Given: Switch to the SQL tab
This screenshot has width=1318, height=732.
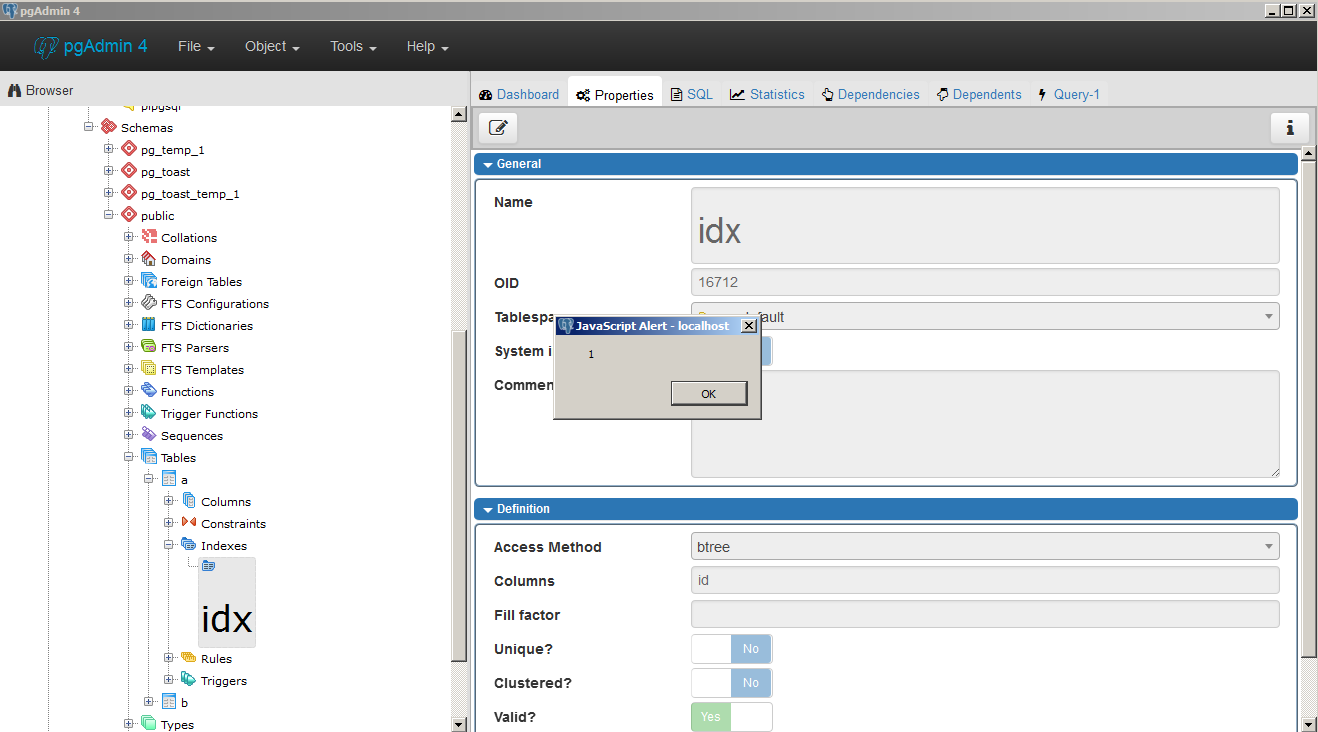Looking at the screenshot, I should [x=691, y=94].
